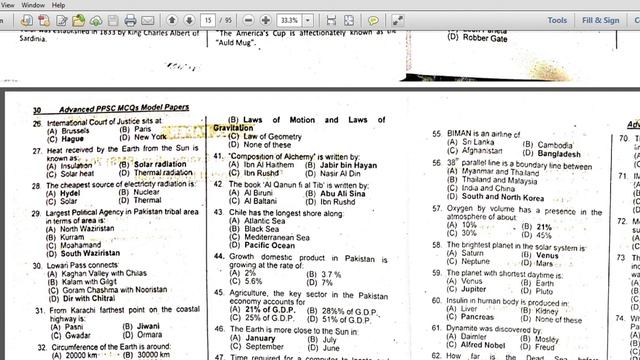
Task: Click option '(B) Jabir bin Hayan'
Action: [x=341, y=165]
